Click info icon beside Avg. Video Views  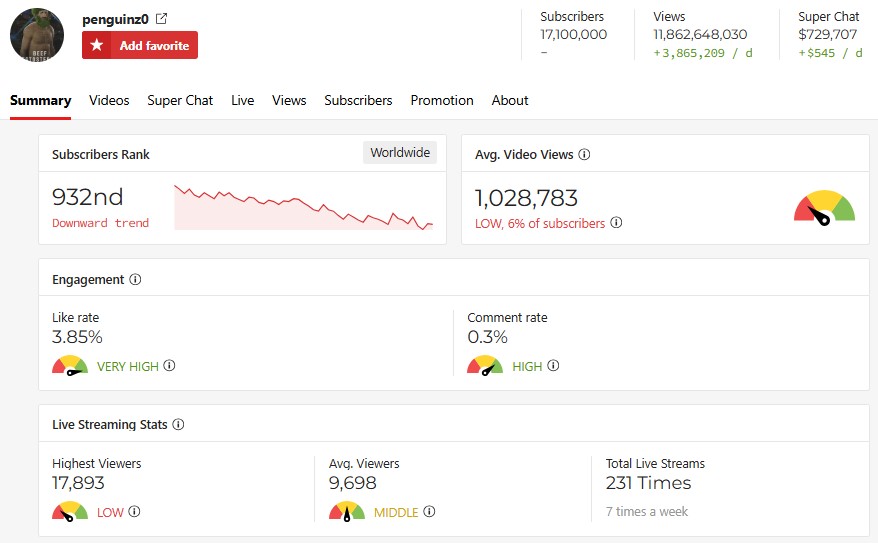coord(584,155)
